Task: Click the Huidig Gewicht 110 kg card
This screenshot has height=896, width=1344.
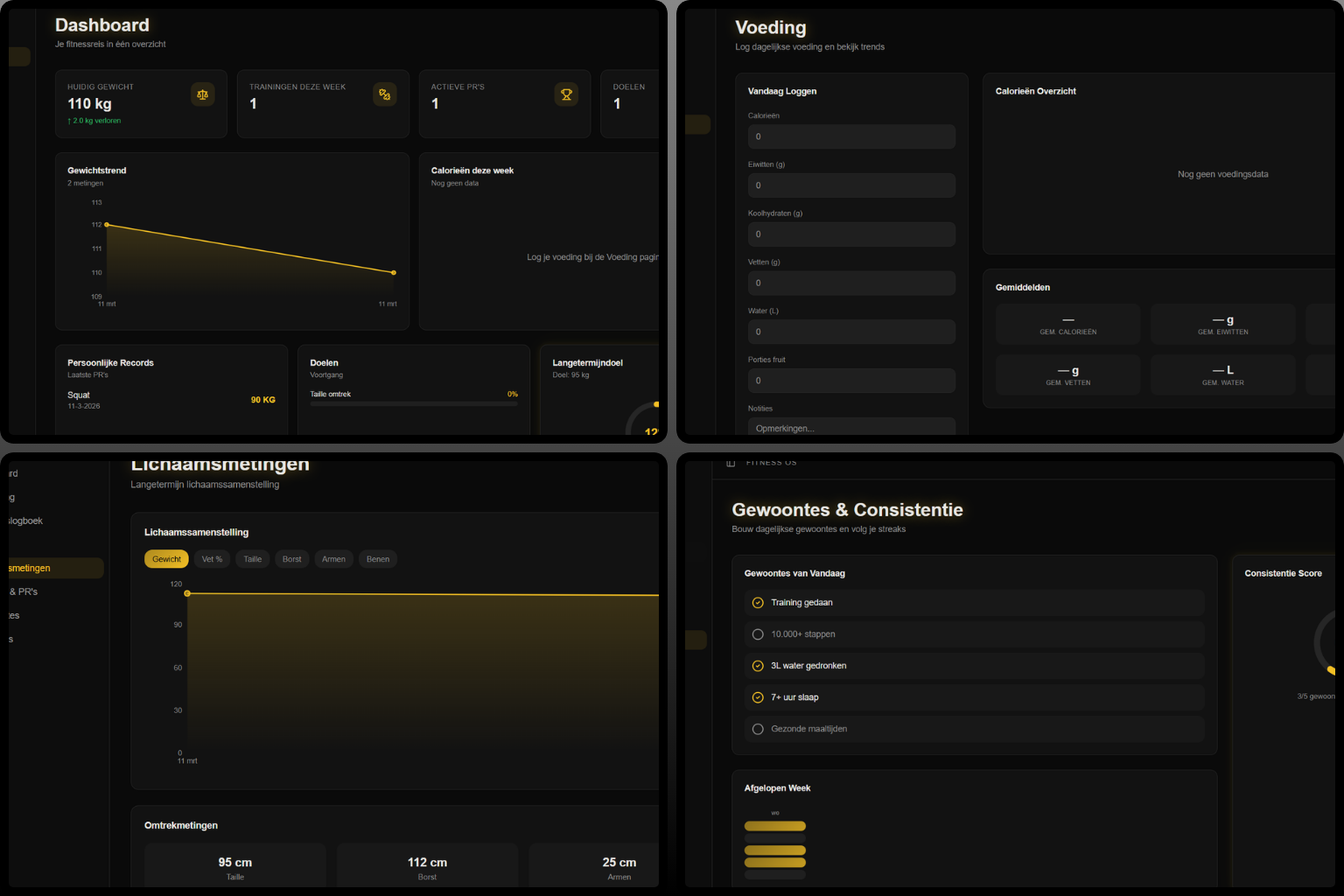Action: (x=141, y=104)
